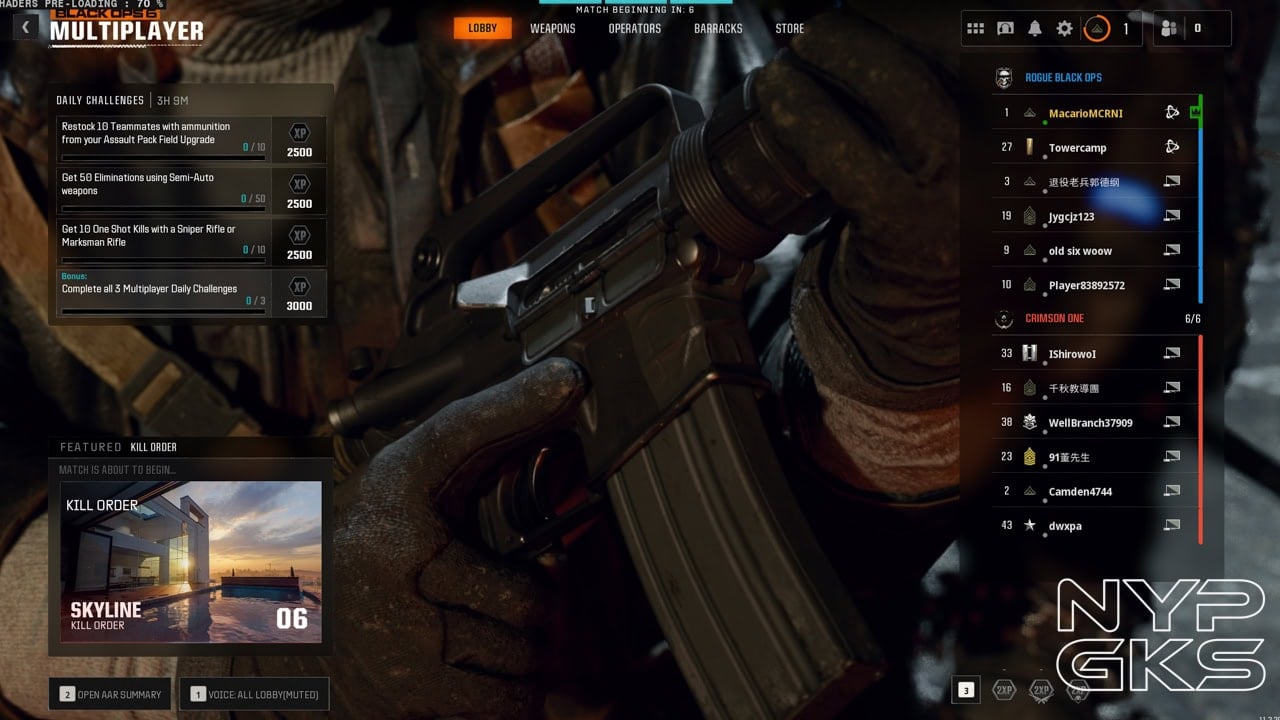The height and width of the screenshot is (720, 1280).
Task: Click the rank insignia next to IShirowoI
Action: (1030, 353)
